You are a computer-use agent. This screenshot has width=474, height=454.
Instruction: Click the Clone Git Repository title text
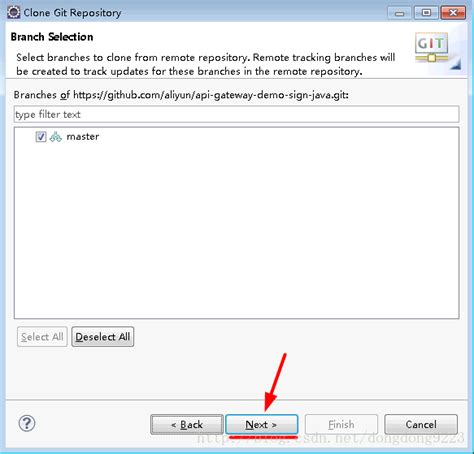click(72, 13)
